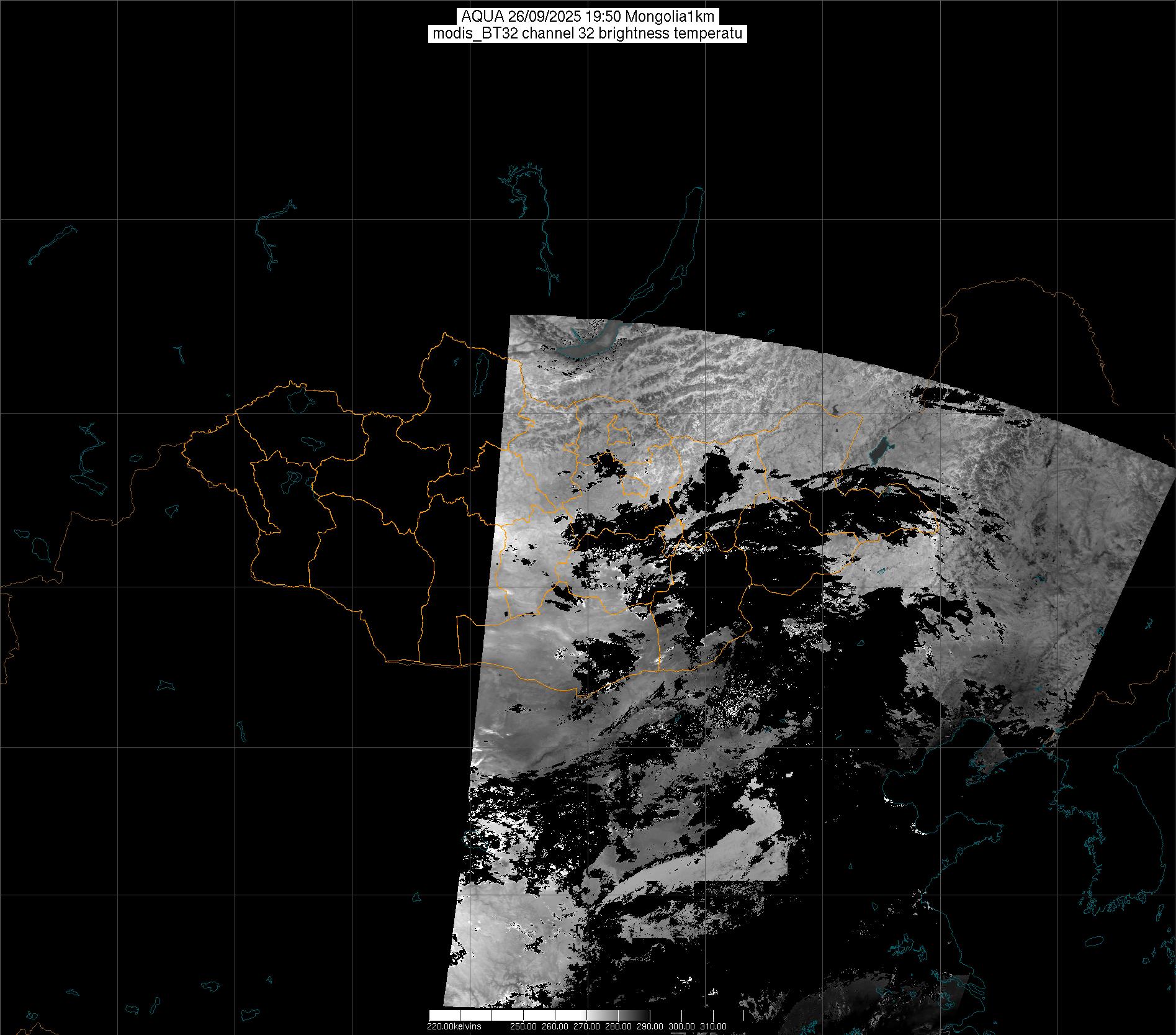The height and width of the screenshot is (1035, 1176).
Task: Click the title "AQUA 26/09/2025 19:50 Mongolia1km"
Action: coord(588,17)
